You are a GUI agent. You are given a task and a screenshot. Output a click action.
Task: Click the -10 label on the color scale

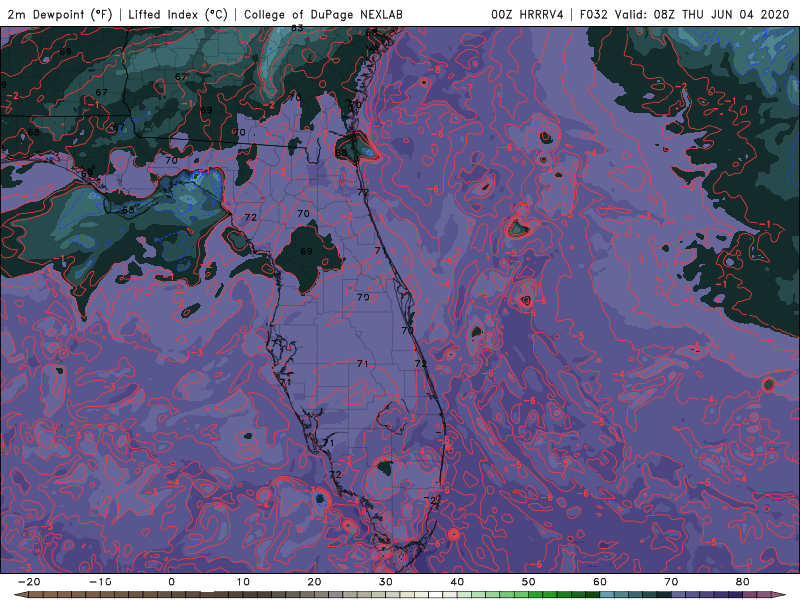100,582
